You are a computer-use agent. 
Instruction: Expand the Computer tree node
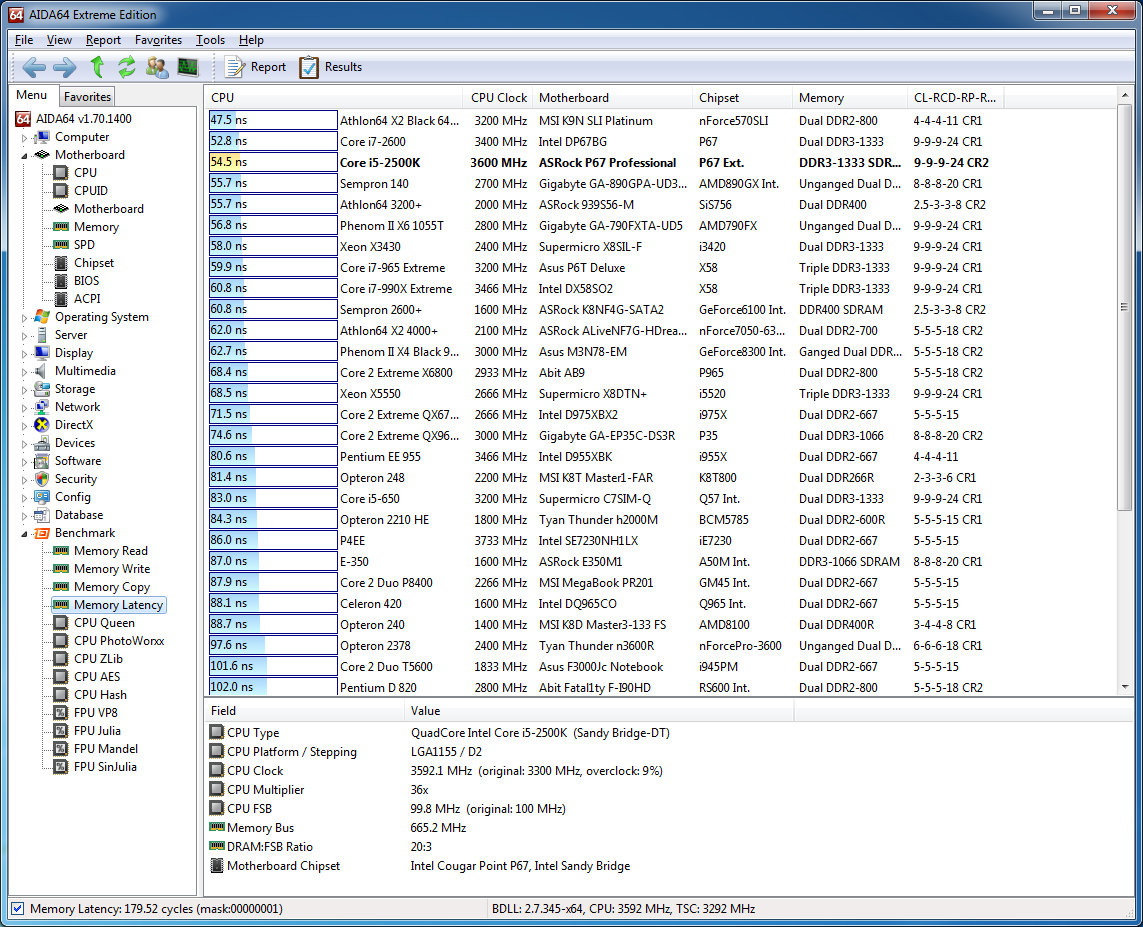click(x=25, y=138)
